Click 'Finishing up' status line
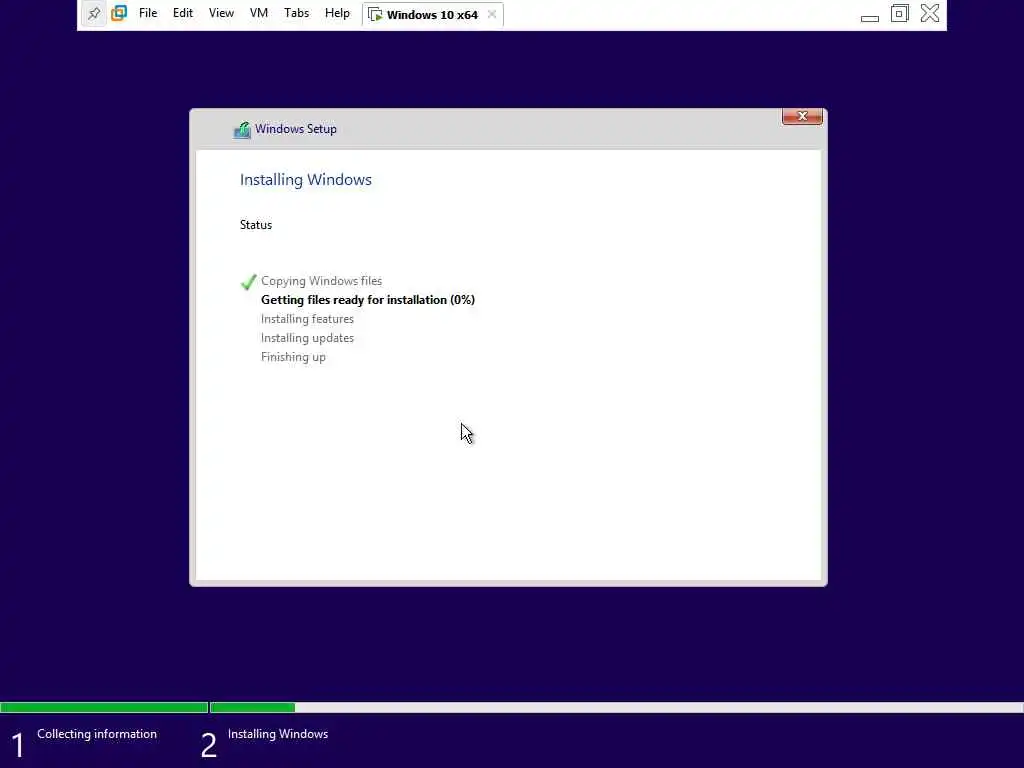 point(293,357)
